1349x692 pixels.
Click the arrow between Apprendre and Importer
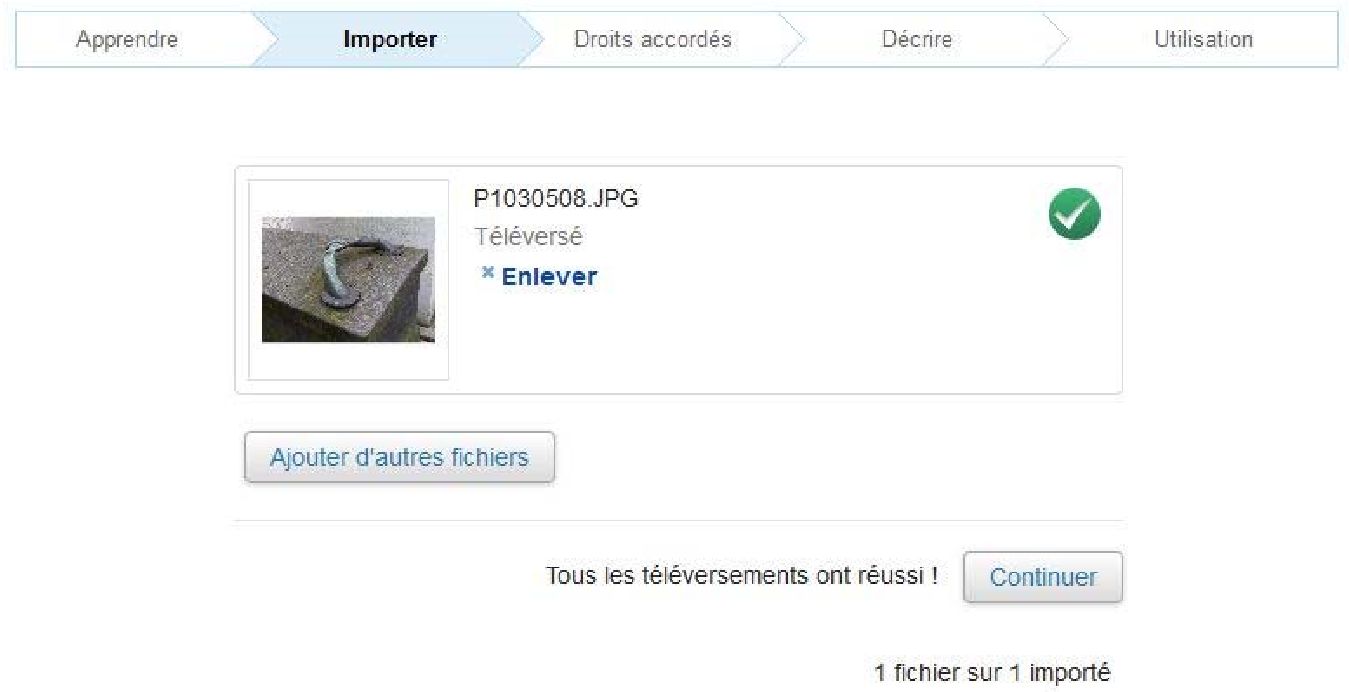[x=263, y=39]
